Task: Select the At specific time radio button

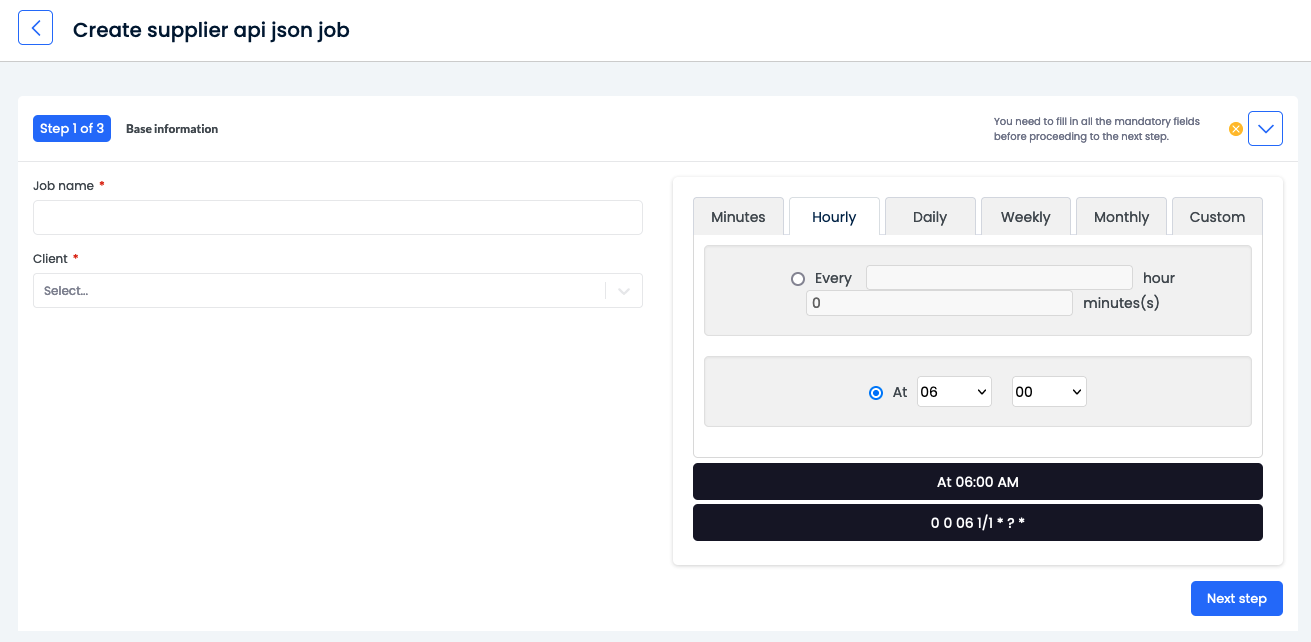Action: [875, 392]
